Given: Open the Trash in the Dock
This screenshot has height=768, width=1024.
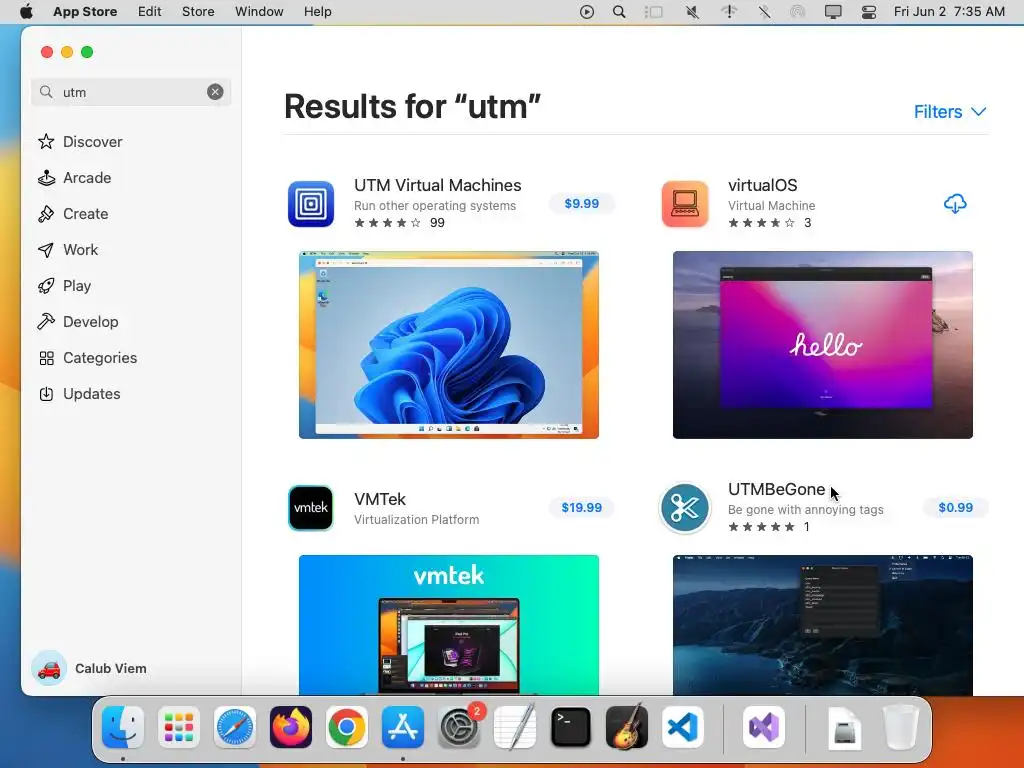Looking at the screenshot, I should click(x=901, y=727).
